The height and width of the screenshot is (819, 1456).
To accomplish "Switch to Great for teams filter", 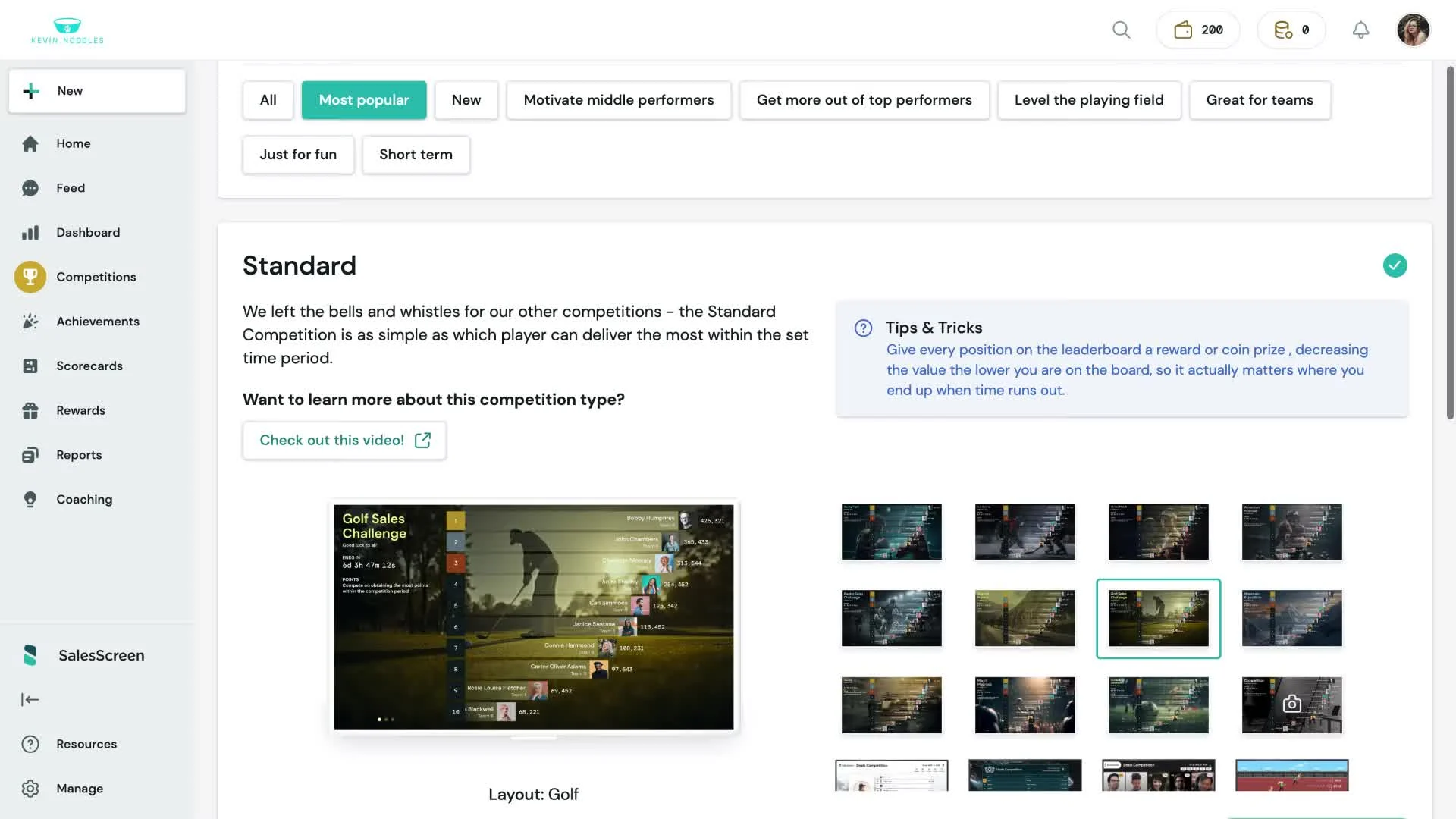I will click(1259, 100).
